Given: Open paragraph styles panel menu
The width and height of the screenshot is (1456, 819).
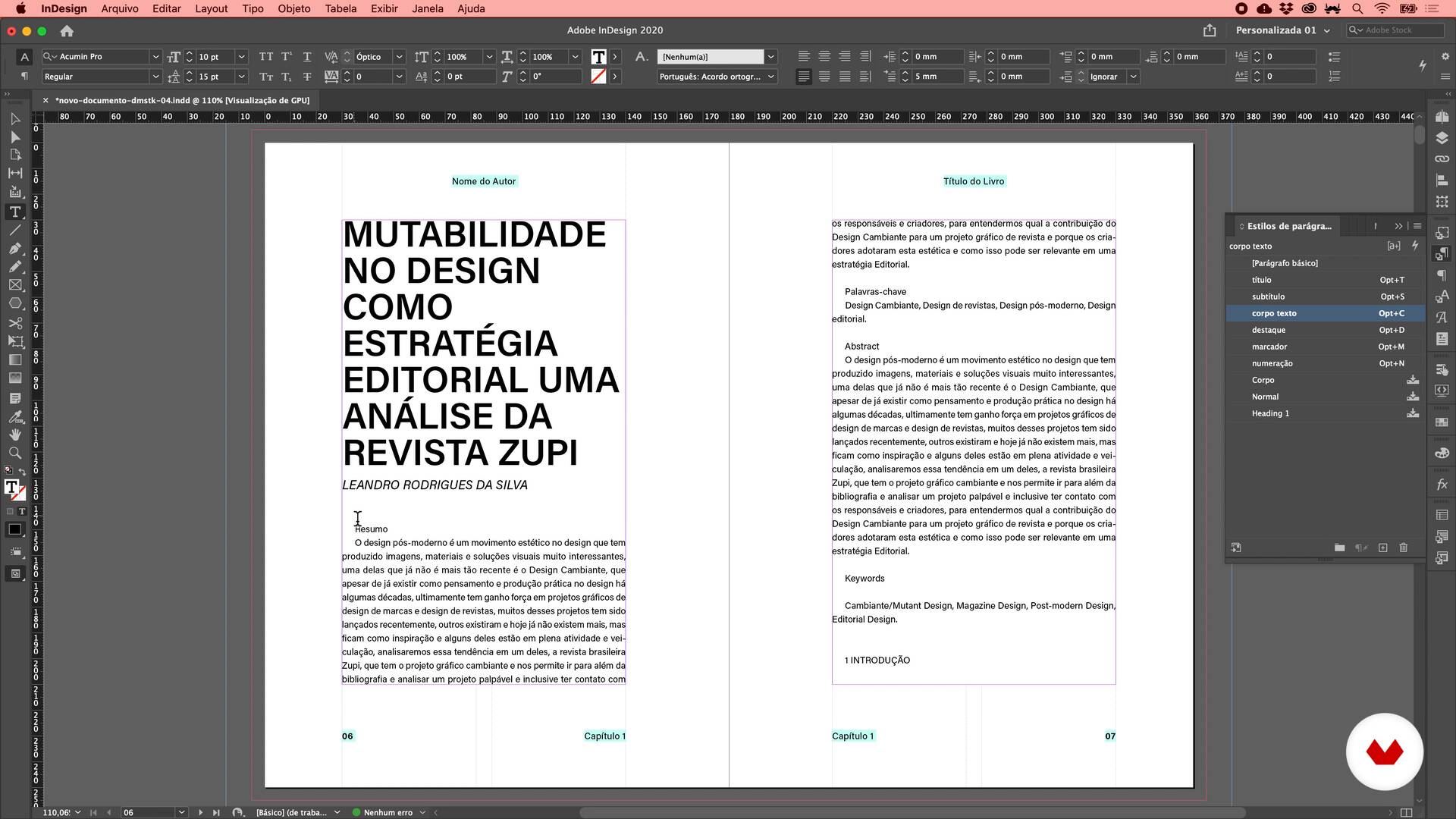Looking at the screenshot, I should tap(1417, 226).
